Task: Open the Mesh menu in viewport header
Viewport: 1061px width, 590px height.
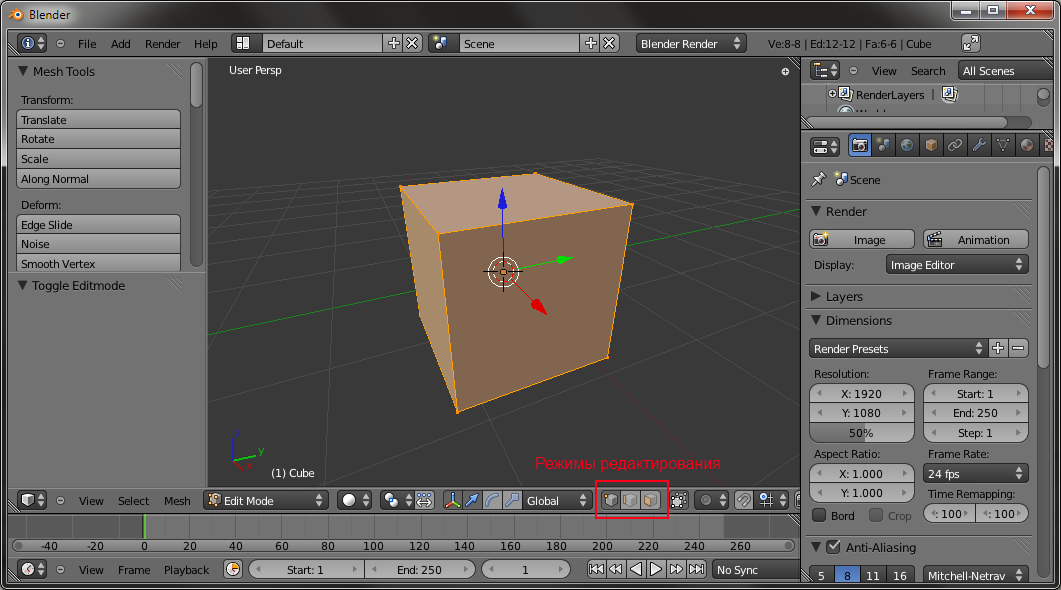Action: [x=177, y=501]
